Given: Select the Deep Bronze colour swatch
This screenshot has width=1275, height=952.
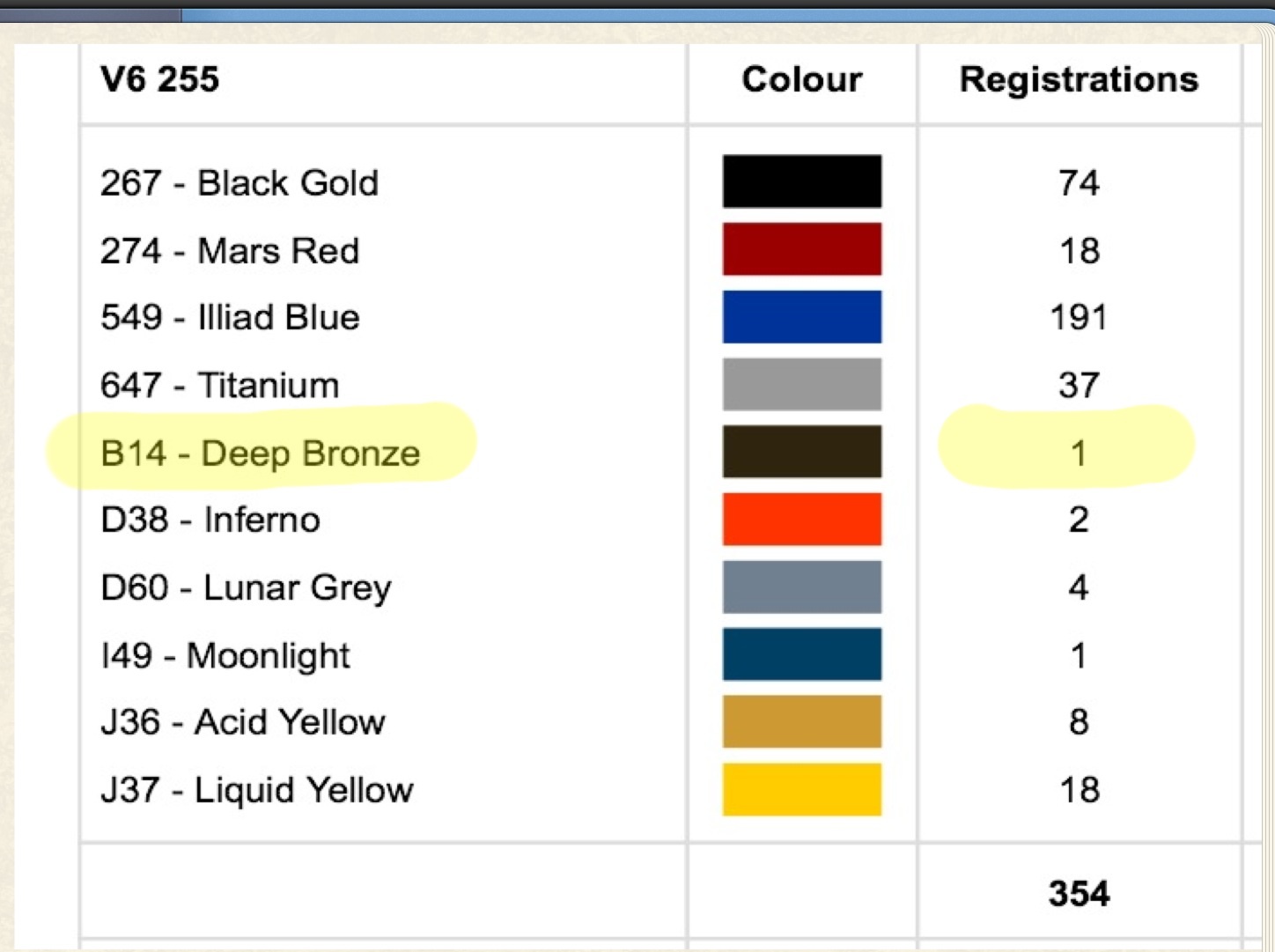Looking at the screenshot, I should coord(801,452).
